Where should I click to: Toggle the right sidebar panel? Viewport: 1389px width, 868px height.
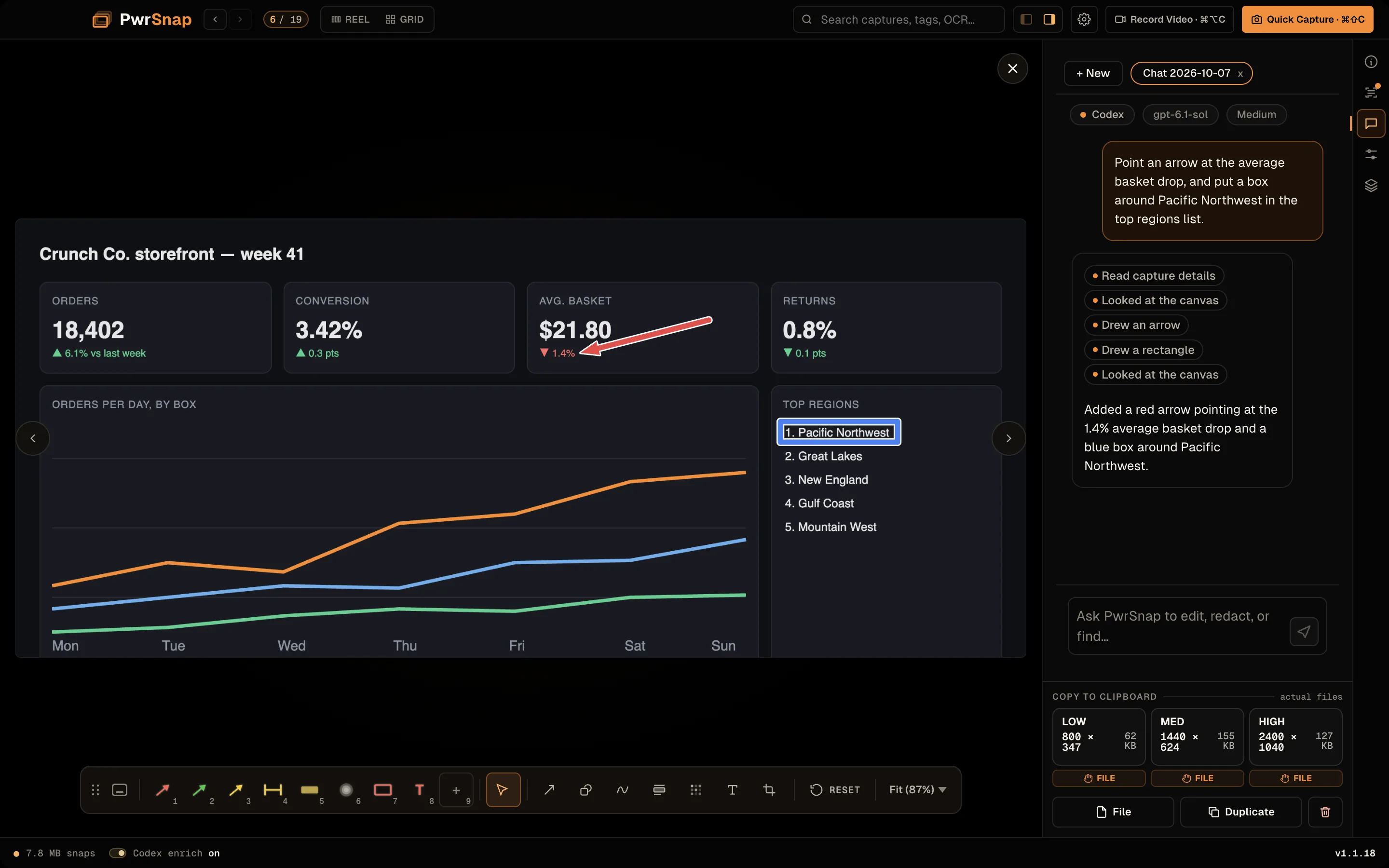pos(1049,19)
